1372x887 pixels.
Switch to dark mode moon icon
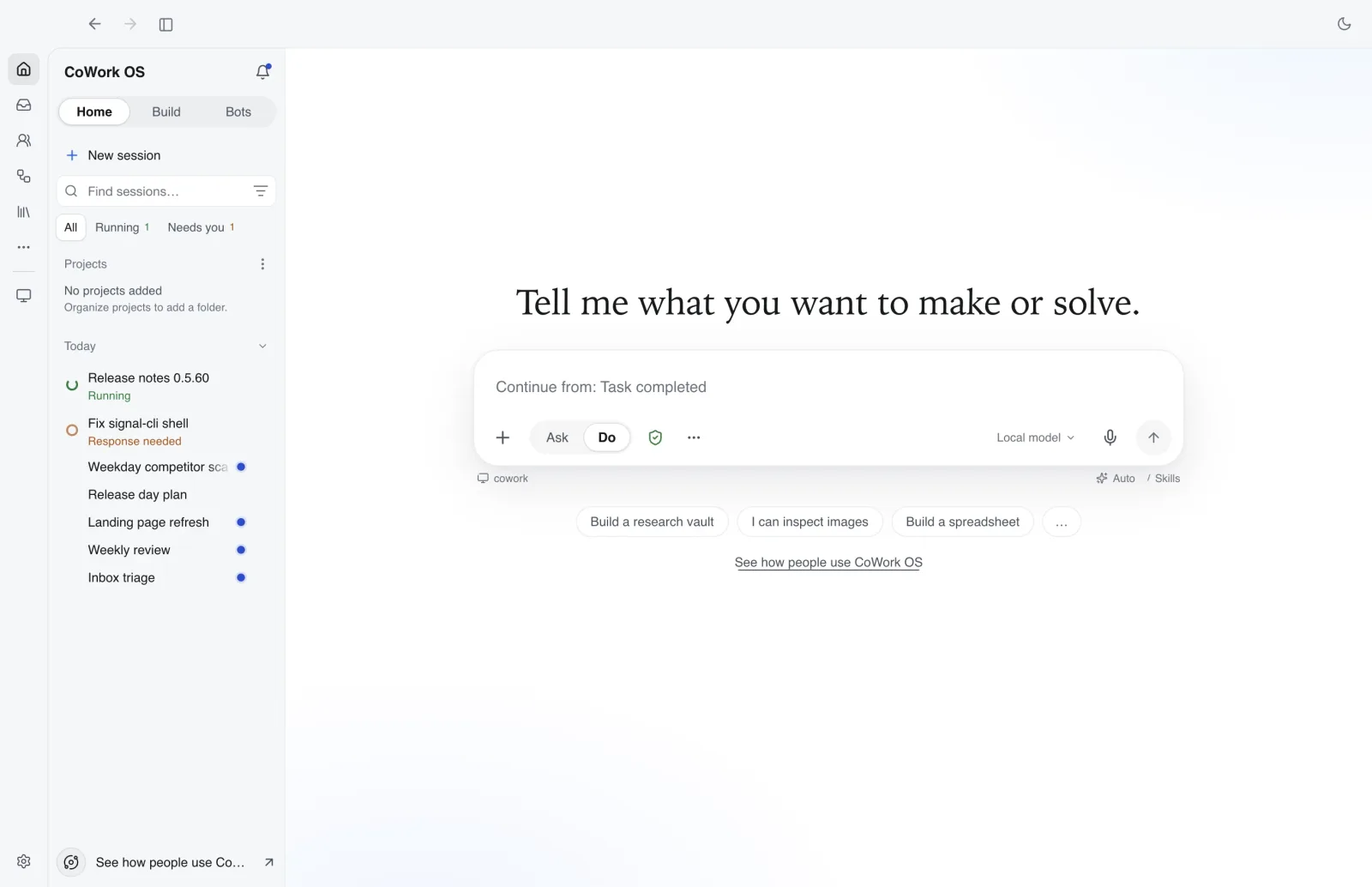(x=1344, y=24)
